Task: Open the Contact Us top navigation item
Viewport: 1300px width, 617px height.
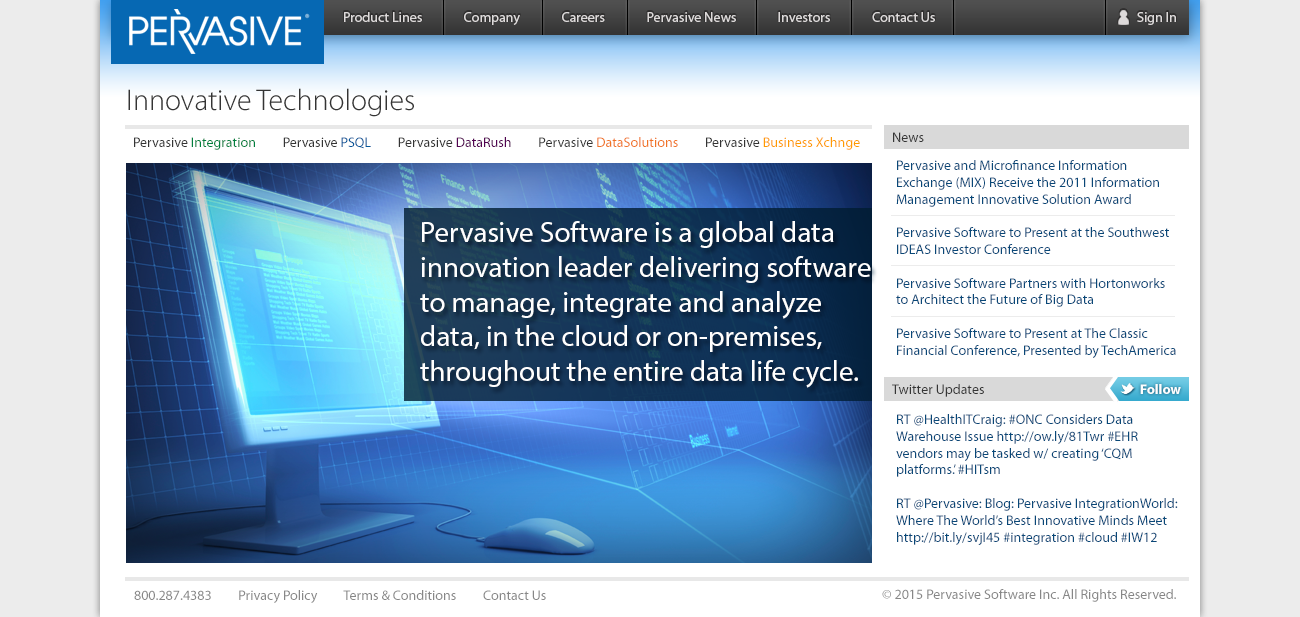Action: [x=903, y=17]
